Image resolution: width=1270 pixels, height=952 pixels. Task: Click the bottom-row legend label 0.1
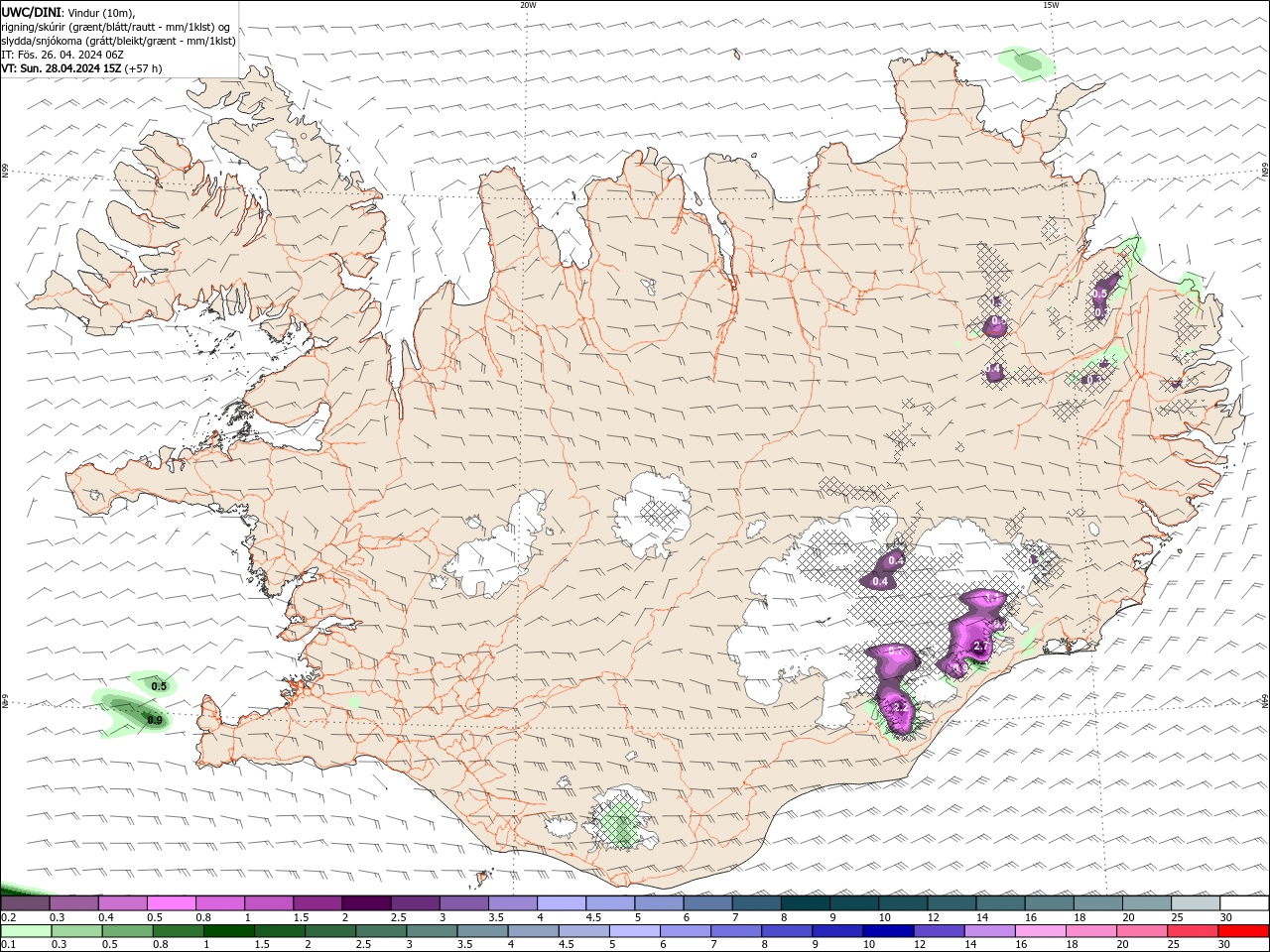9,945
